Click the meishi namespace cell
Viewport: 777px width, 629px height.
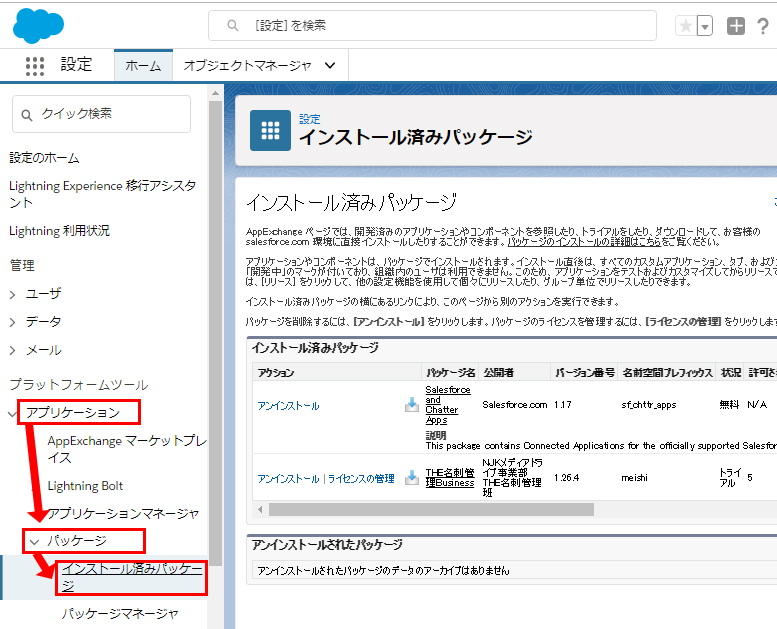point(634,478)
